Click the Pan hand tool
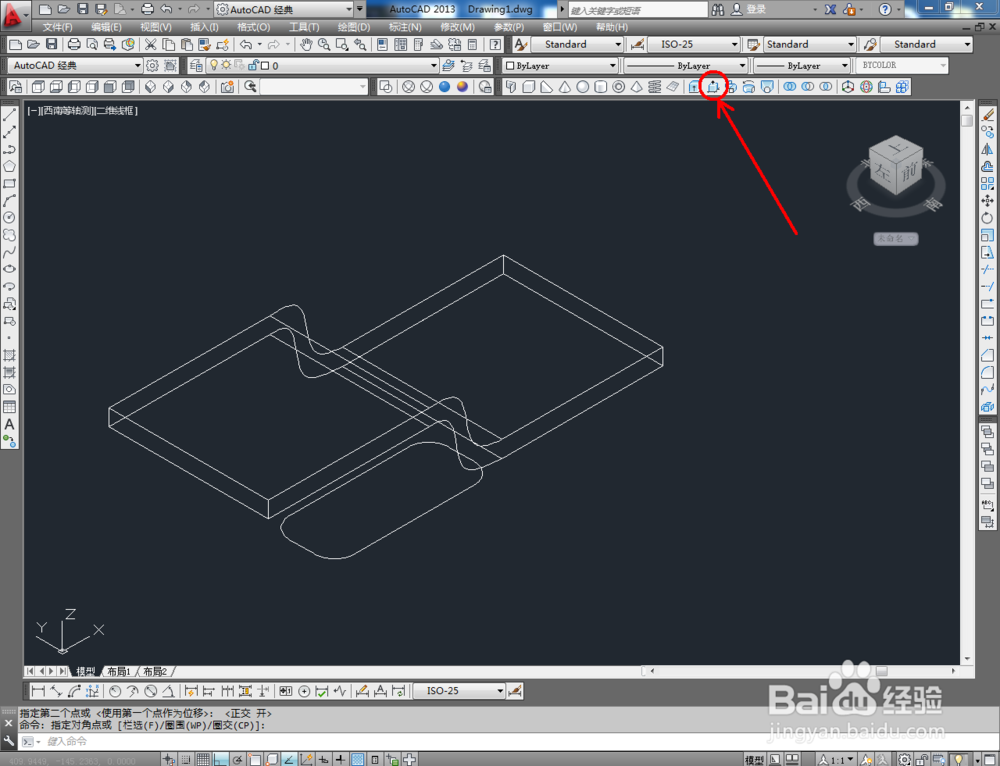 (307, 44)
